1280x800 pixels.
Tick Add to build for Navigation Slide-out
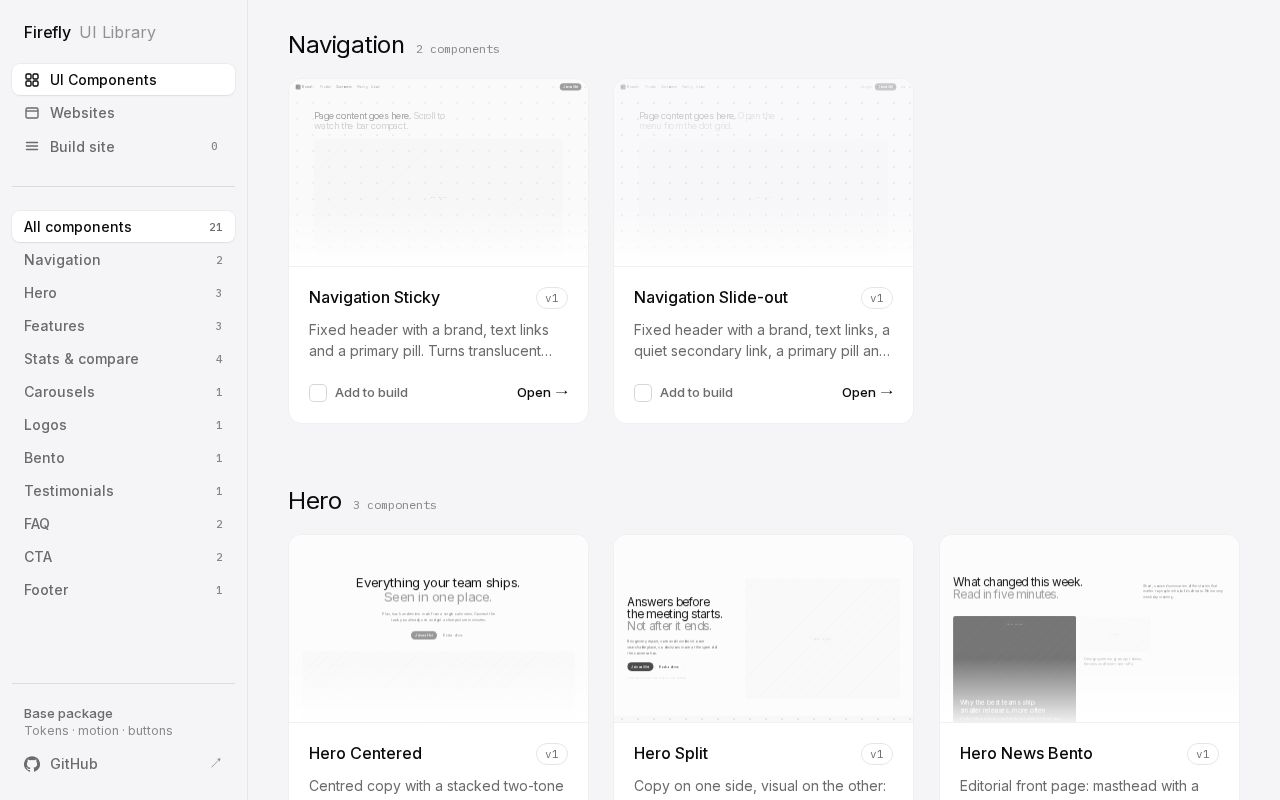[x=643, y=393]
